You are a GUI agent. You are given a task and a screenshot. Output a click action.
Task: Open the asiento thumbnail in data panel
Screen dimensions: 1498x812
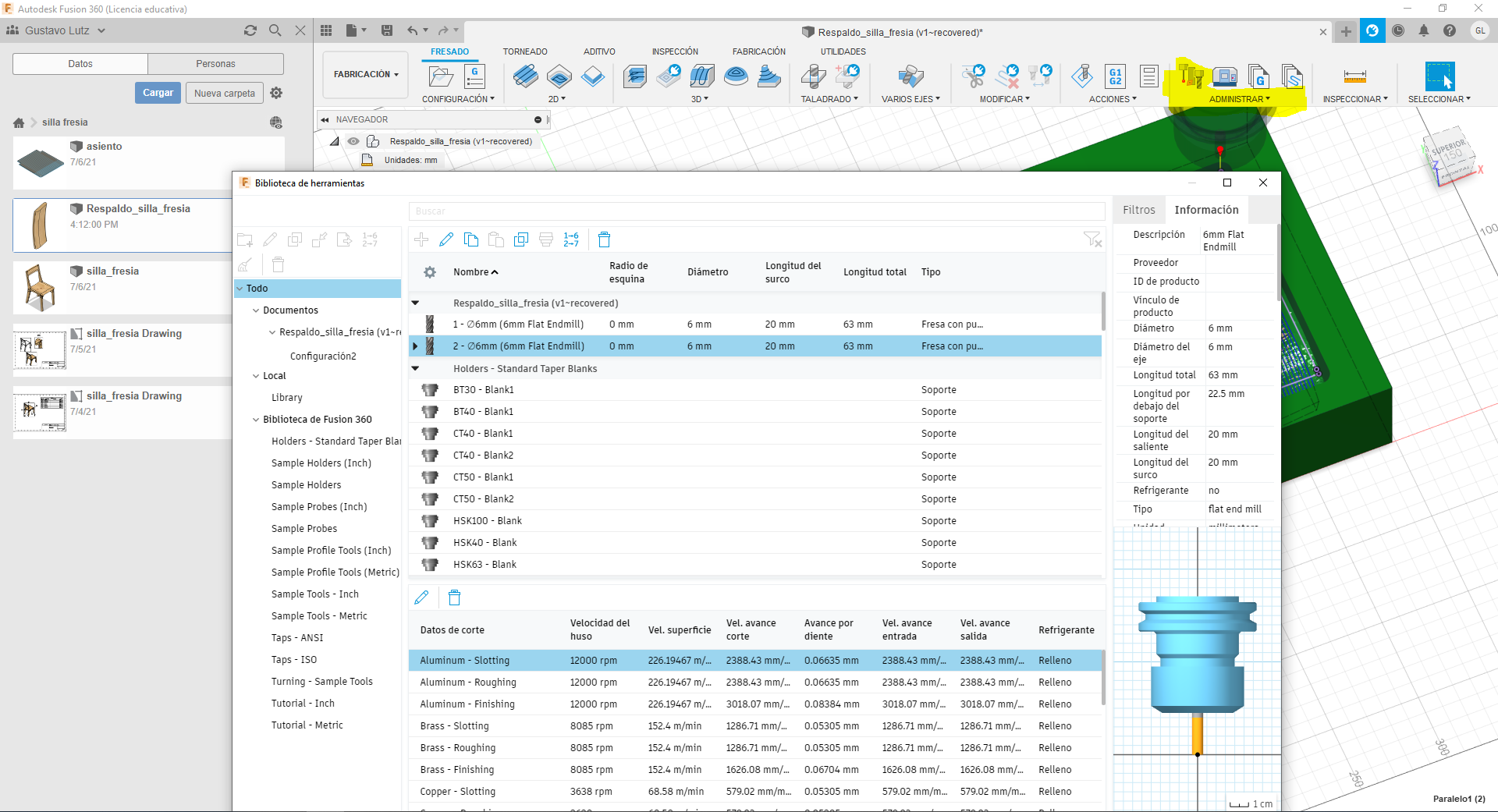click(x=41, y=162)
